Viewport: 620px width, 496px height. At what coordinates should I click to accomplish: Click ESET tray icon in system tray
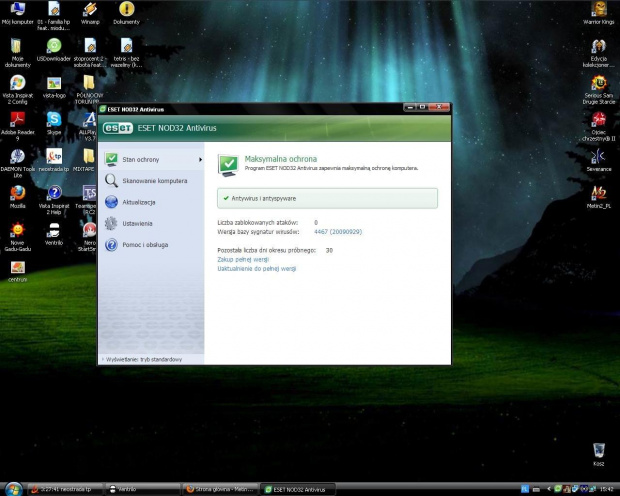(x=558, y=489)
